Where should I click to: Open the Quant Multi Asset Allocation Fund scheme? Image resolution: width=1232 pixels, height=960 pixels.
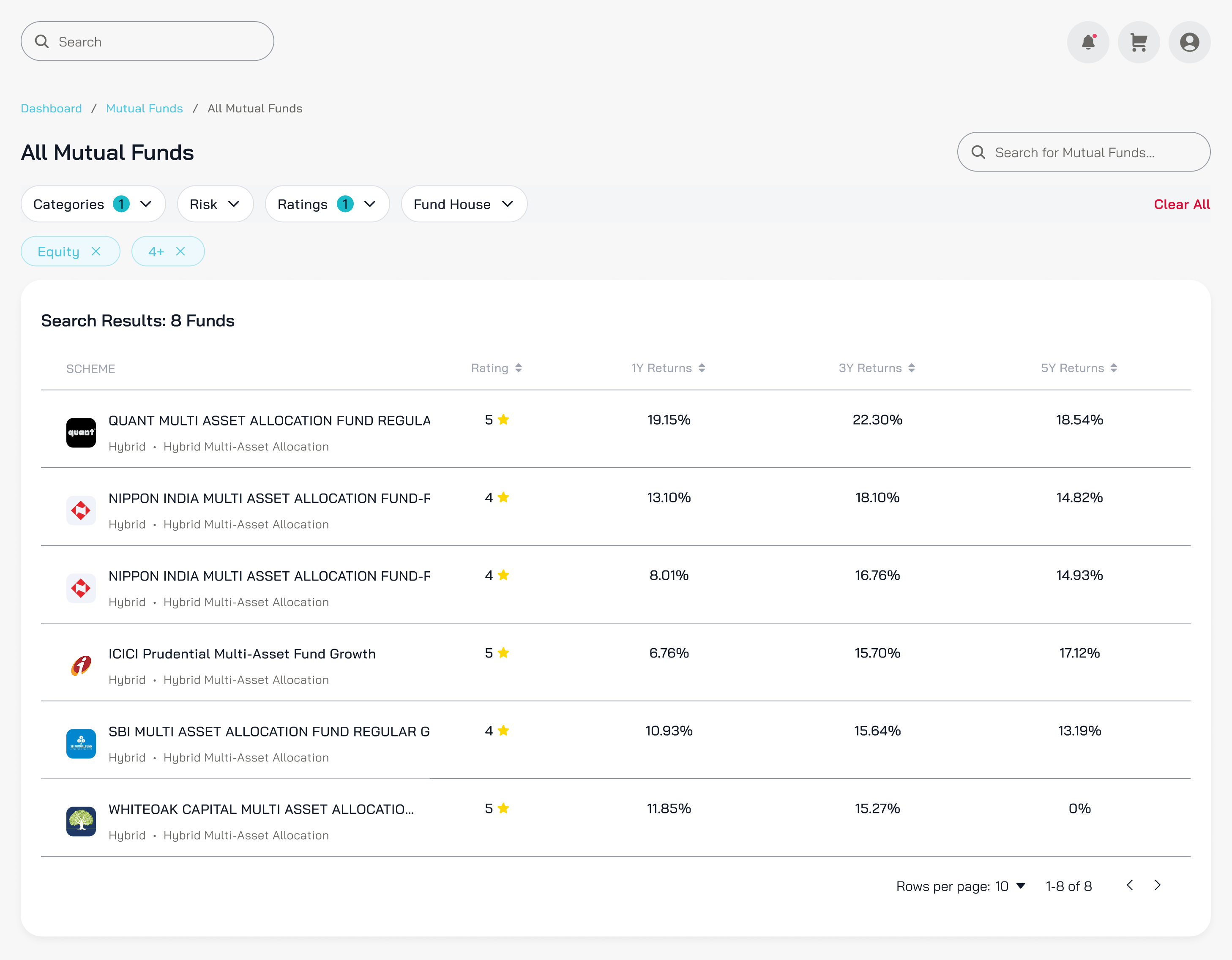(x=269, y=420)
